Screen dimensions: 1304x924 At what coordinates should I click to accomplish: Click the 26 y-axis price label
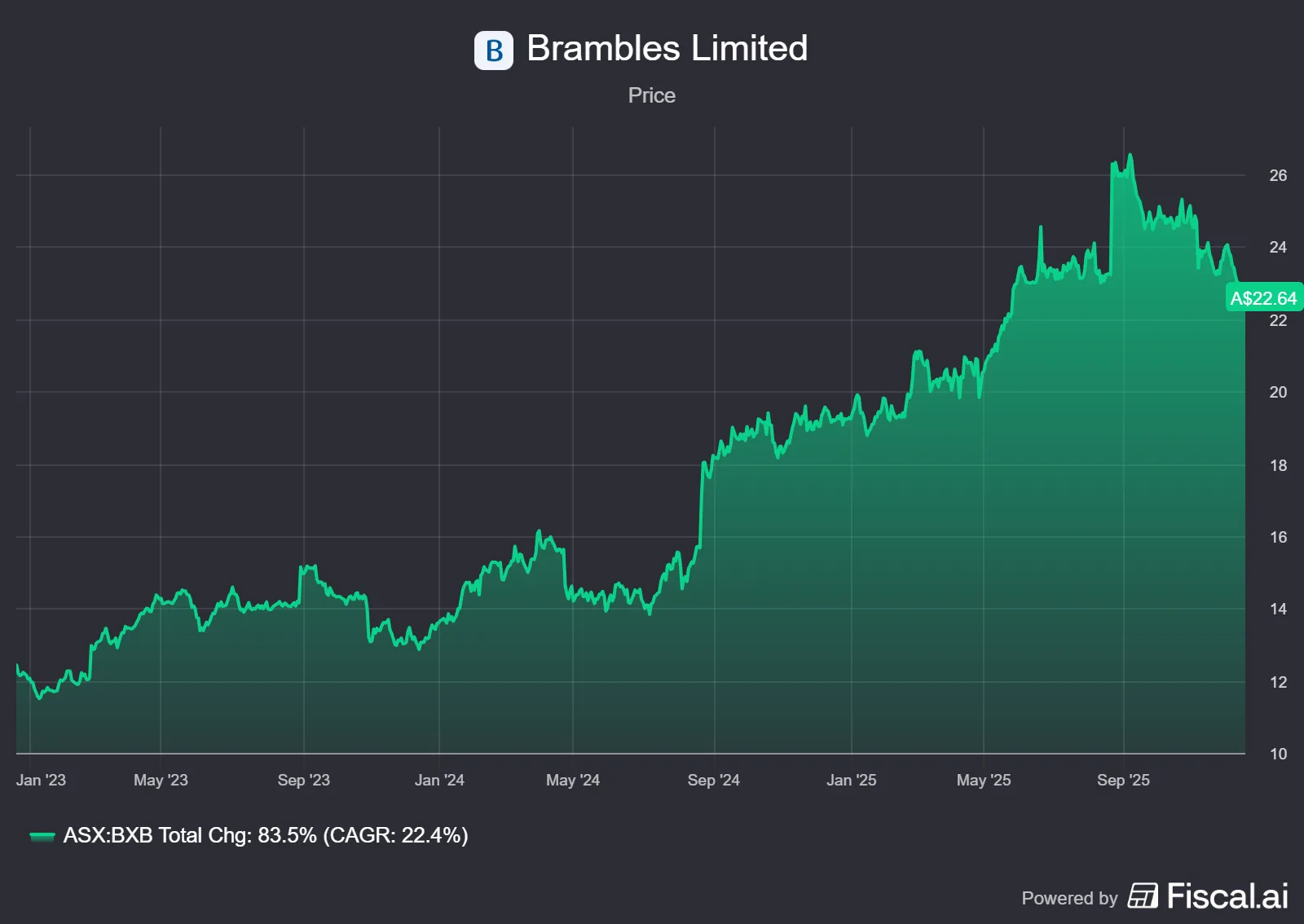(1278, 175)
